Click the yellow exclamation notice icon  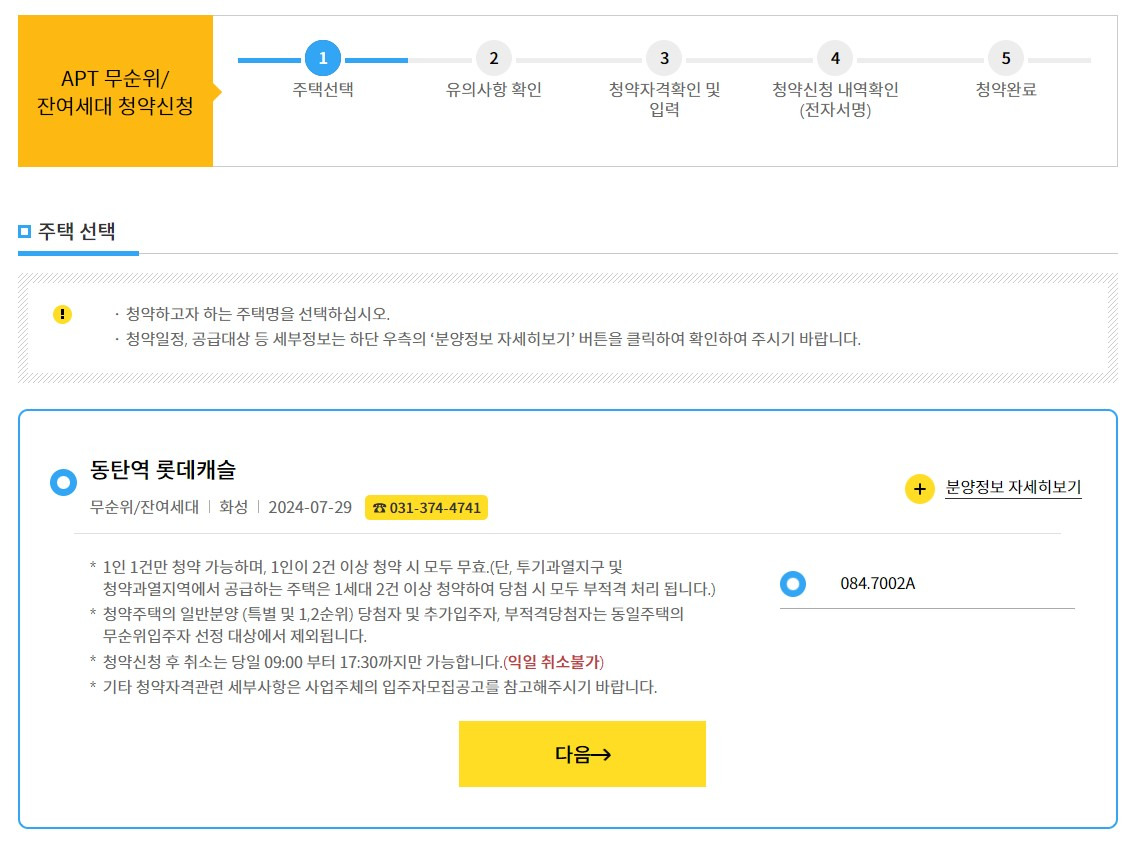[62, 314]
